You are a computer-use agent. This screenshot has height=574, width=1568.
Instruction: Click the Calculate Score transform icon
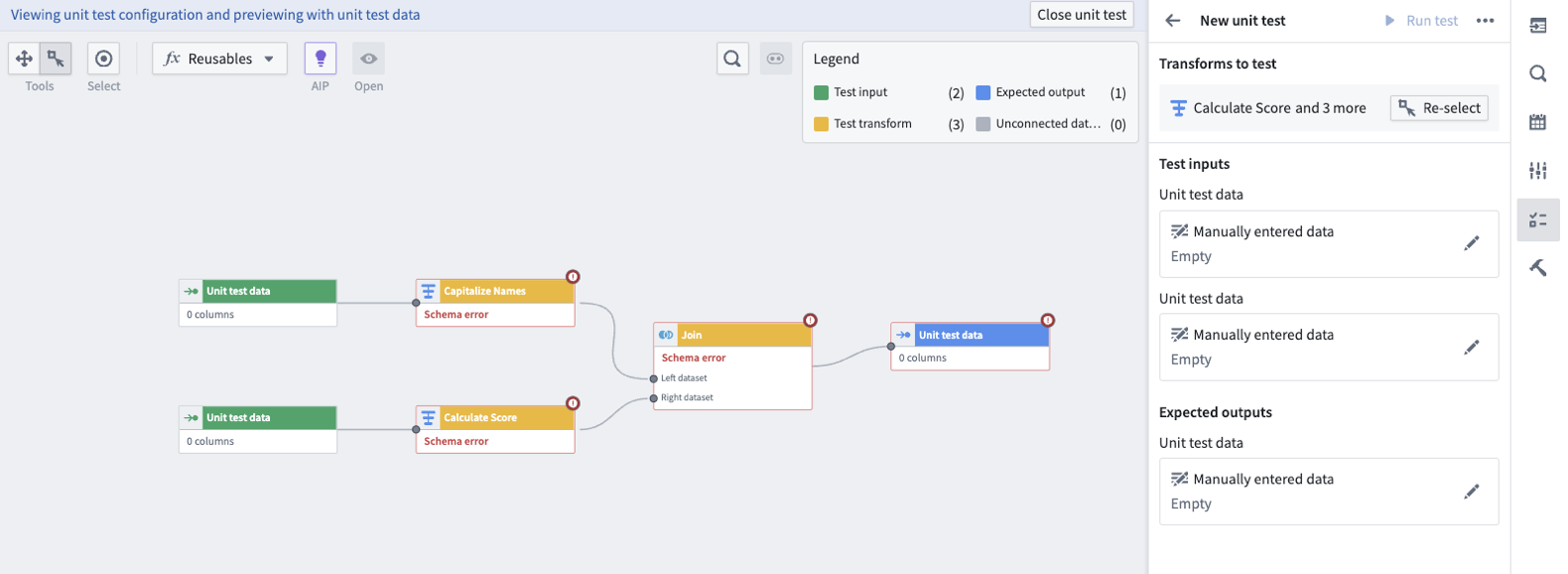tap(429, 418)
